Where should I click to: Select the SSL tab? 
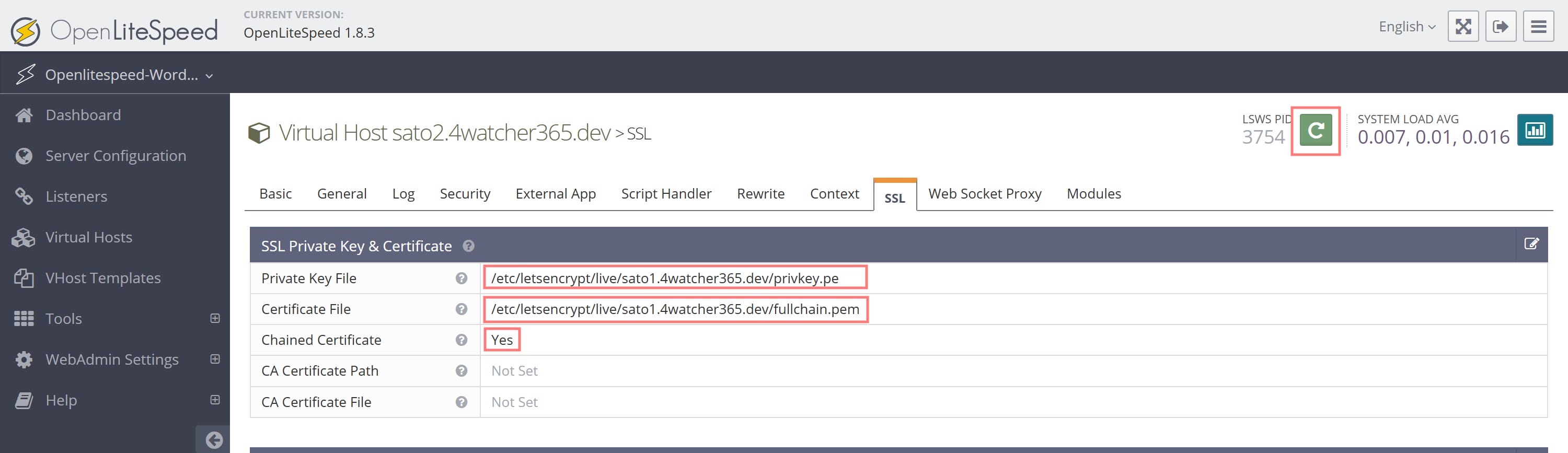[895, 196]
